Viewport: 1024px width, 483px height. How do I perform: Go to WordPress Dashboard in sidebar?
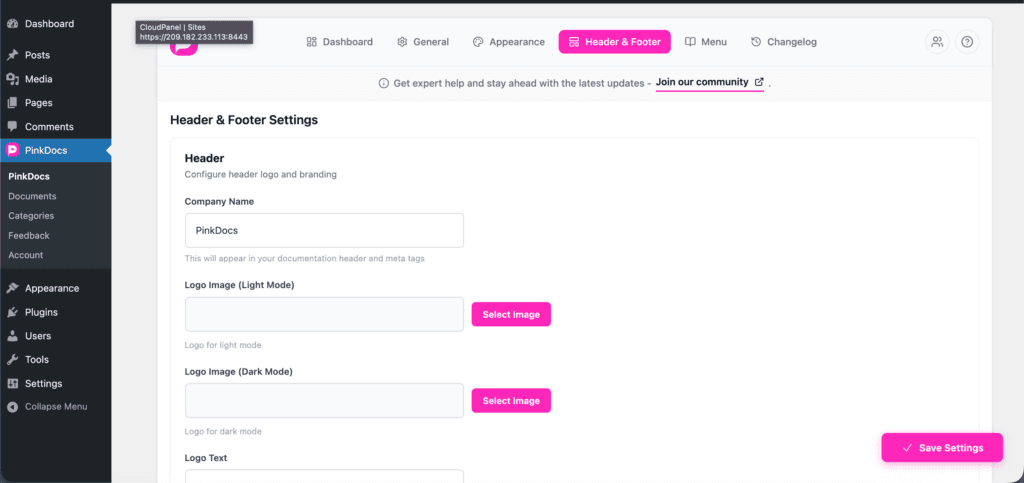pyautogui.click(x=48, y=23)
